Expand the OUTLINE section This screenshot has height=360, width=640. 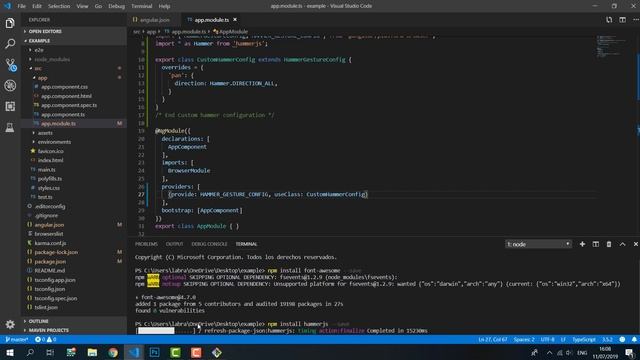(74, 321)
